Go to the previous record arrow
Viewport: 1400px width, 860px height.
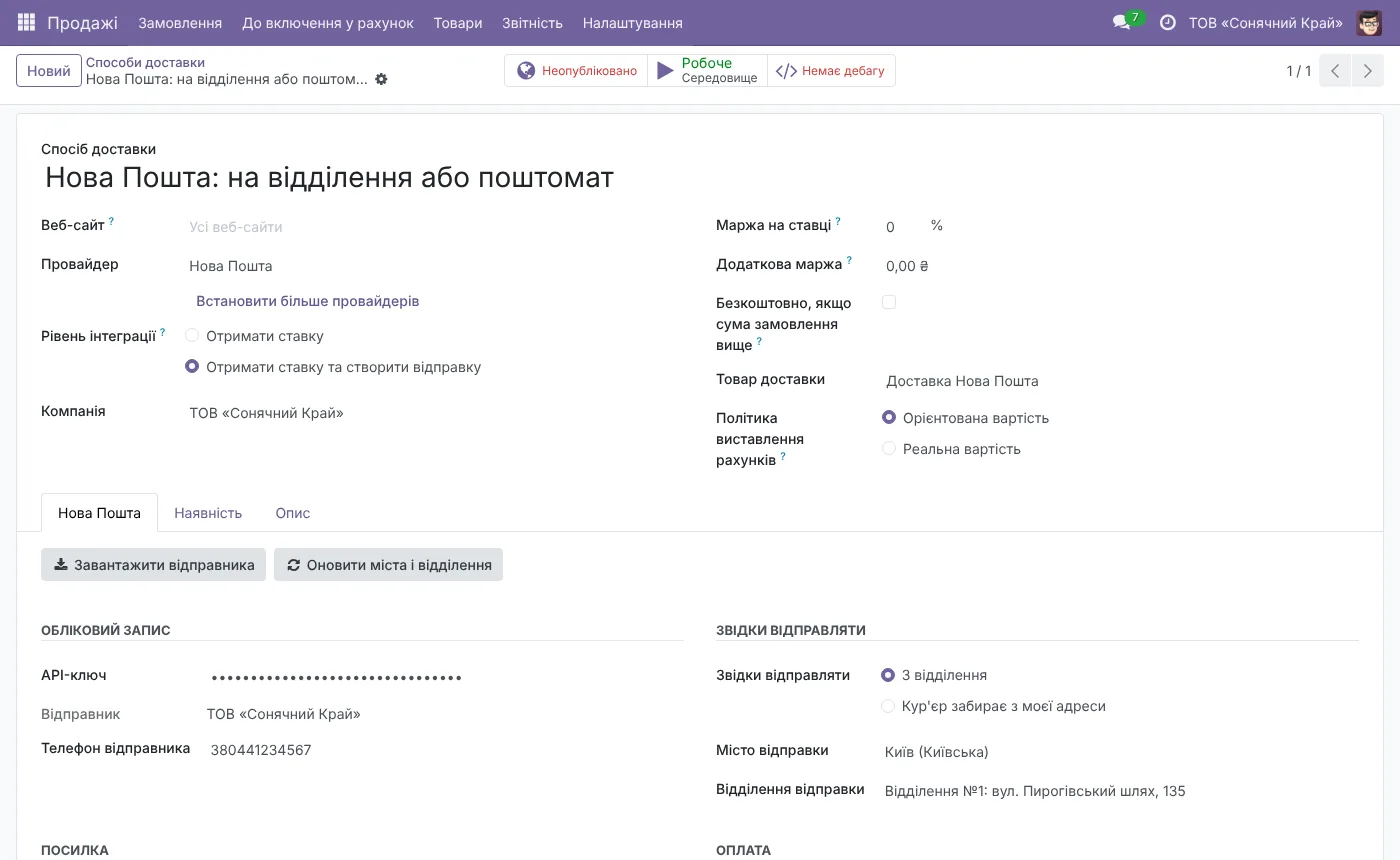(1335, 71)
